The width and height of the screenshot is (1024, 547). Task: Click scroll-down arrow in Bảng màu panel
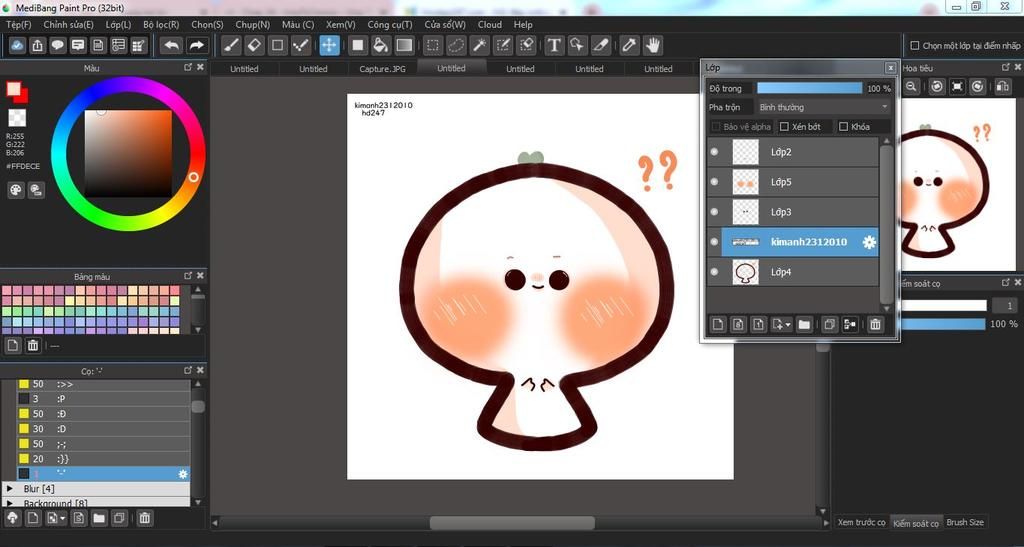tap(198, 330)
